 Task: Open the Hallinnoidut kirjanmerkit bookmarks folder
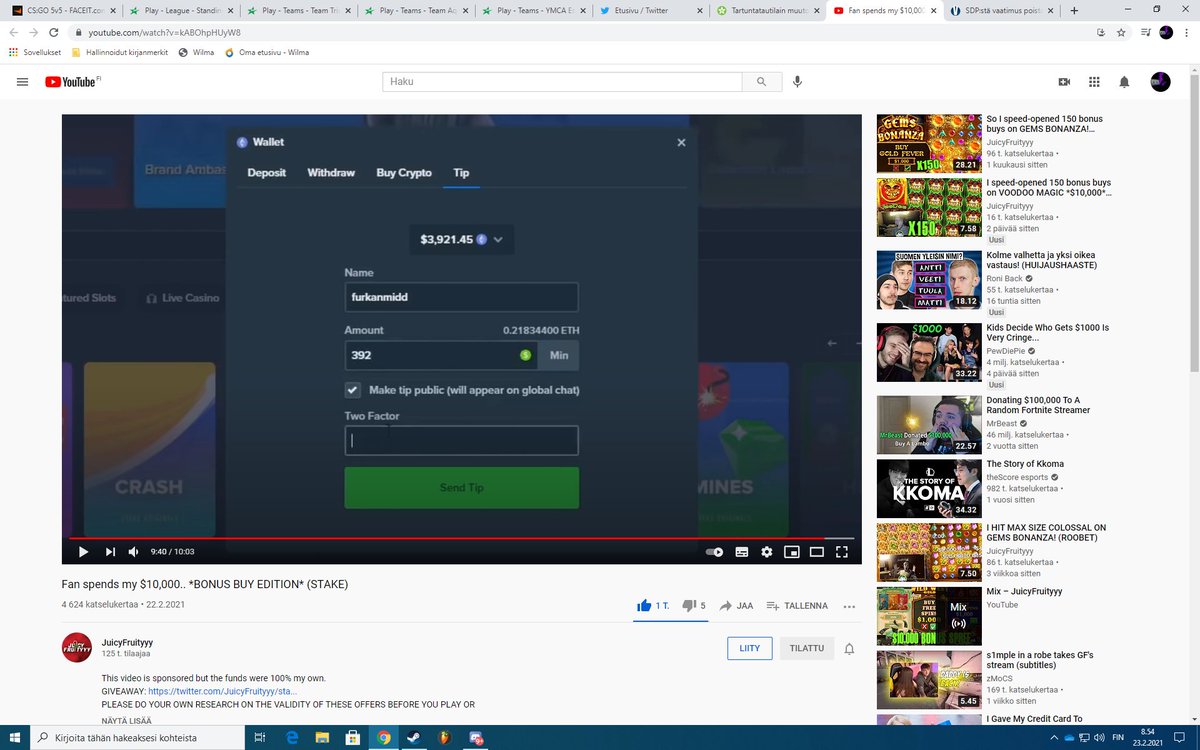click(121, 52)
